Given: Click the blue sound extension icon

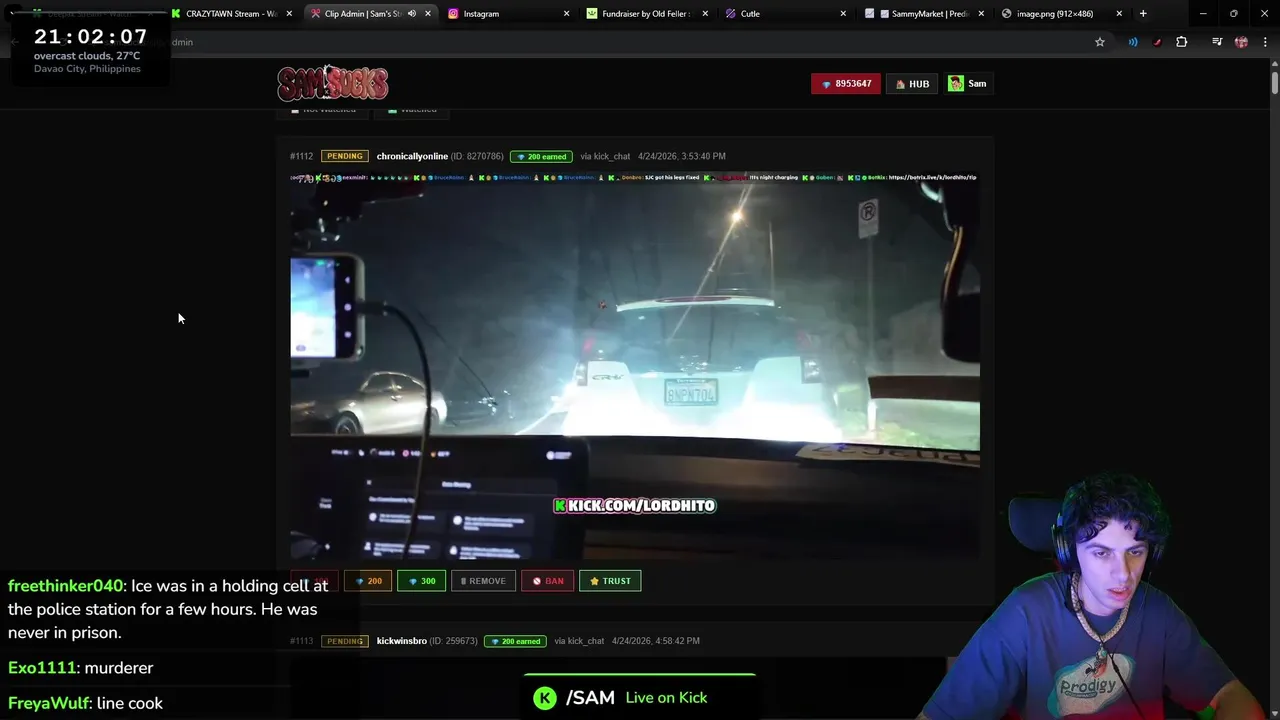Looking at the screenshot, I should tap(1133, 42).
